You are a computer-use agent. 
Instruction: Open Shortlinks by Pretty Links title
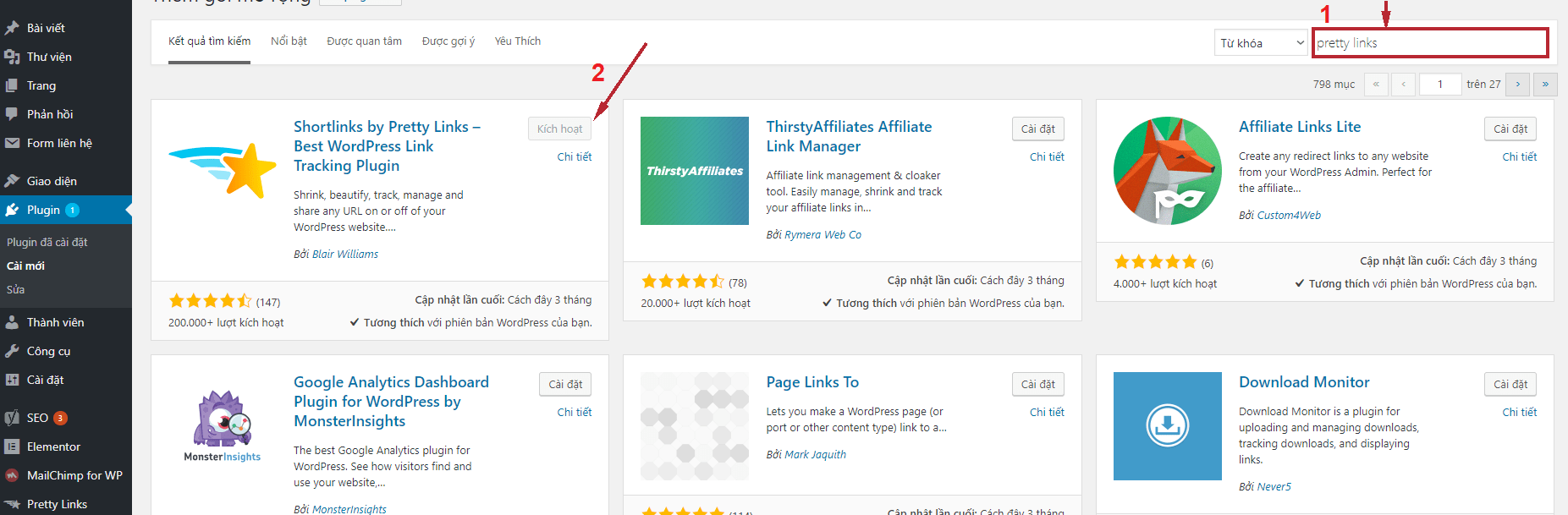(387, 146)
